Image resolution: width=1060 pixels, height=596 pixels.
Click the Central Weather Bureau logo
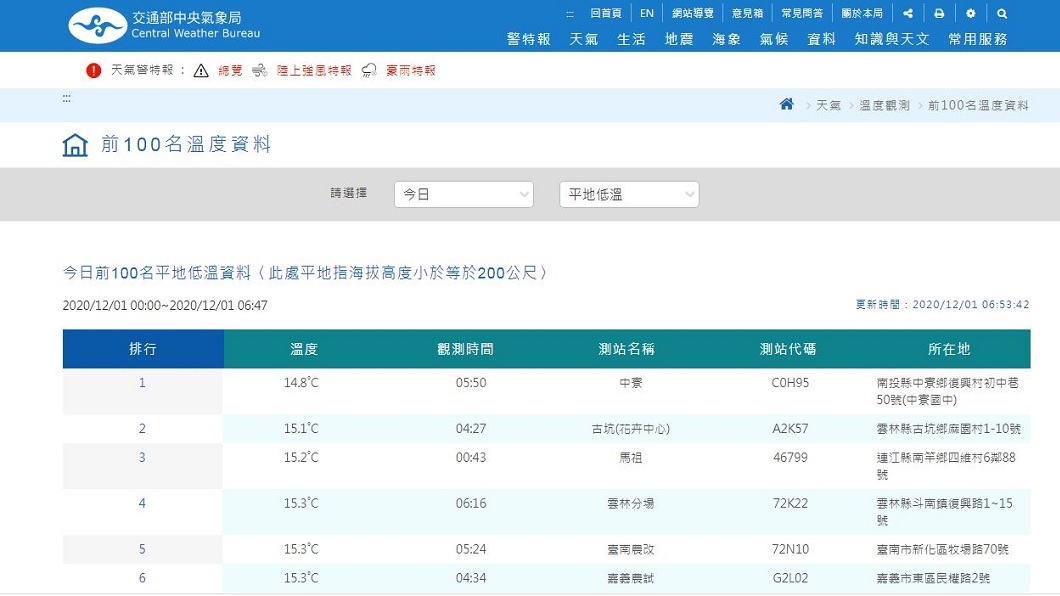click(x=164, y=26)
